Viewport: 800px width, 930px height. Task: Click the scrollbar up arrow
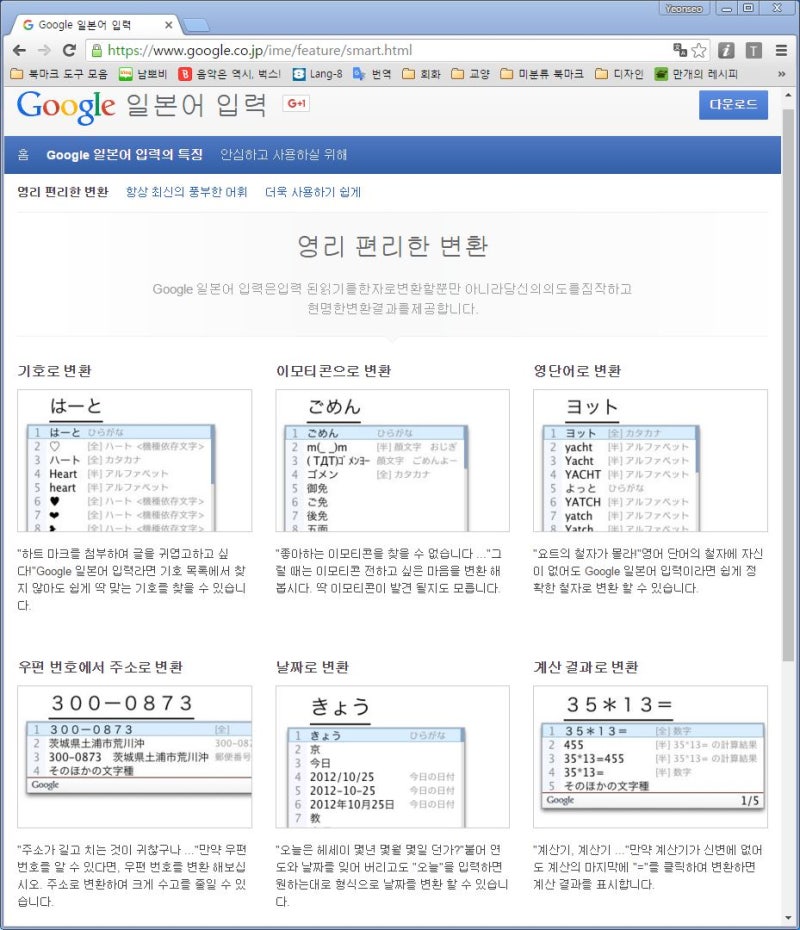coord(788,95)
